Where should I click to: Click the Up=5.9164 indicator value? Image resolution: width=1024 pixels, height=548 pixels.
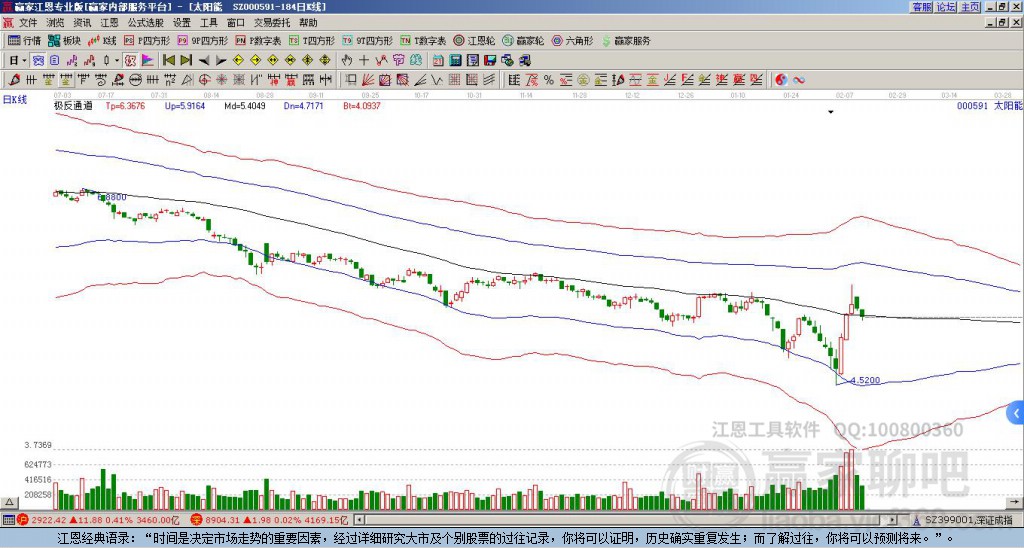pyautogui.click(x=185, y=105)
